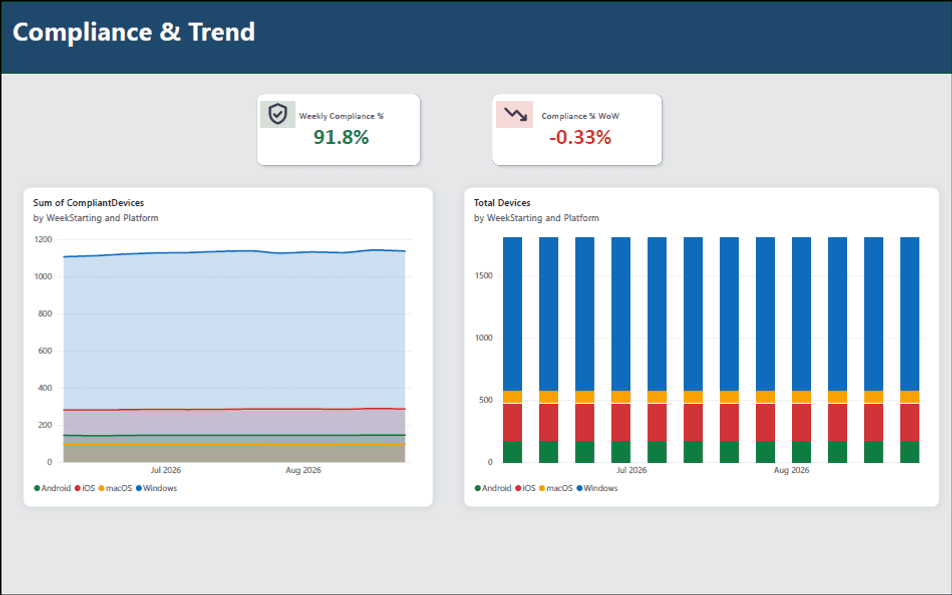Click Aug 2026 label on Total Devices axis
The height and width of the screenshot is (595, 952).
[x=792, y=470]
